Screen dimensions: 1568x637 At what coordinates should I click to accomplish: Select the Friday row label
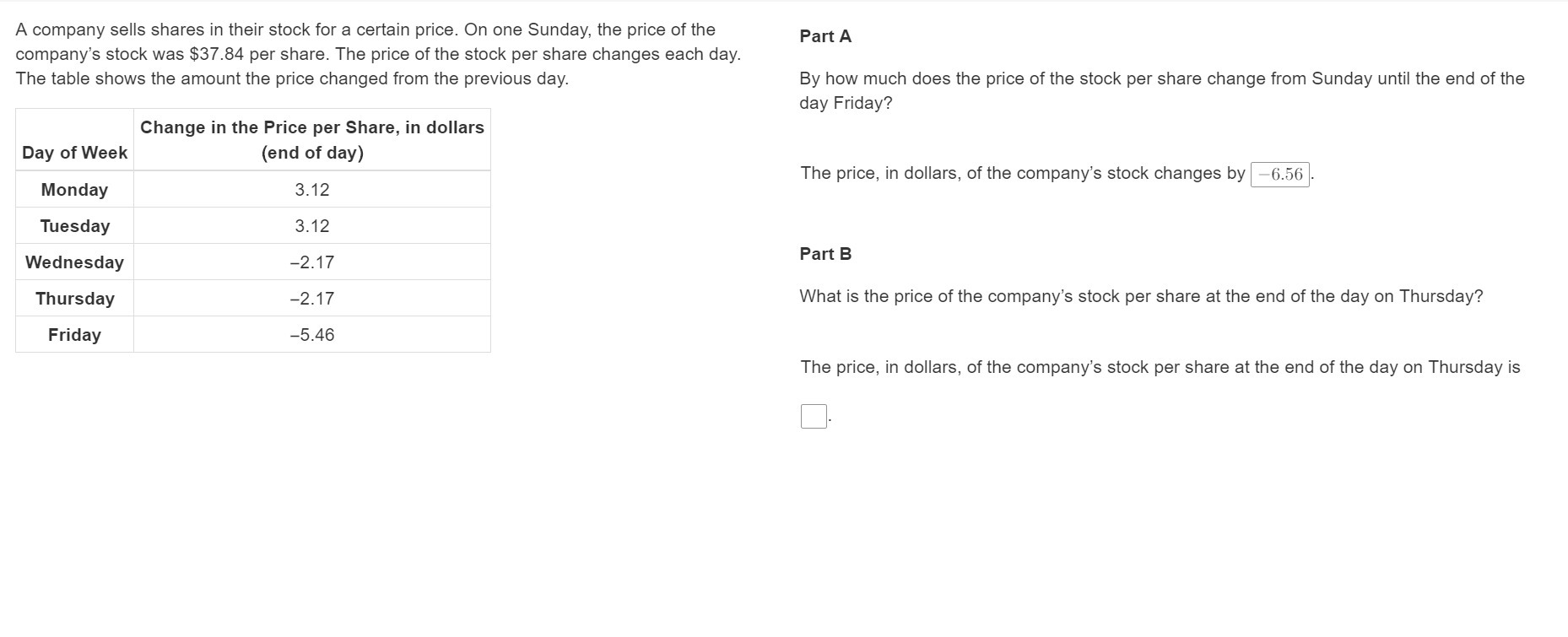pos(74,335)
